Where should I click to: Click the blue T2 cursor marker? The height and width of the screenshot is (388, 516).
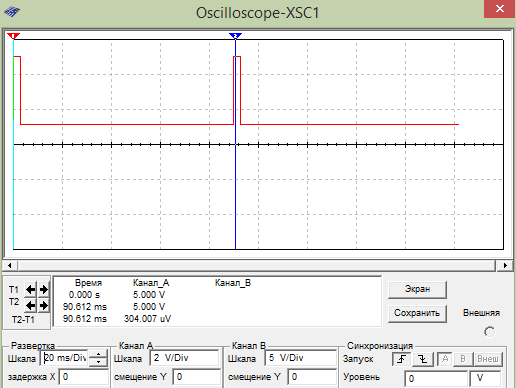pyautogui.click(x=235, y=36)
